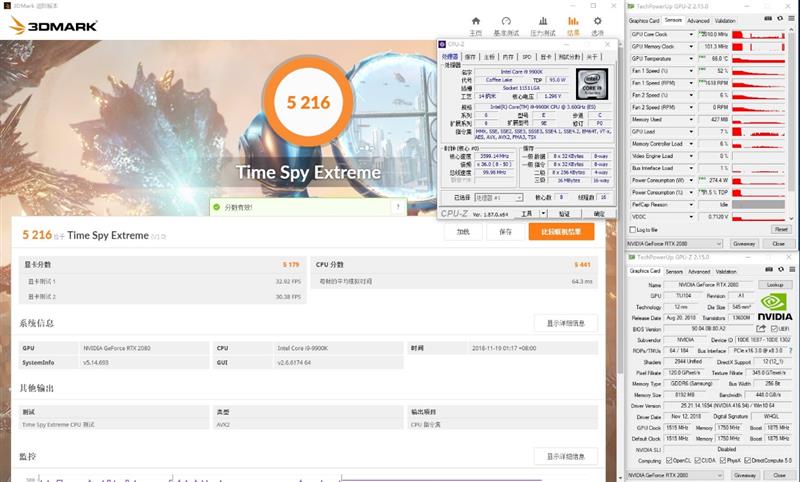This screenshot has width=800, height=482.
Task: Click the NVIDIA GeForce RTX 2080 GPU value in 3DMark
Action: [117, 348]
